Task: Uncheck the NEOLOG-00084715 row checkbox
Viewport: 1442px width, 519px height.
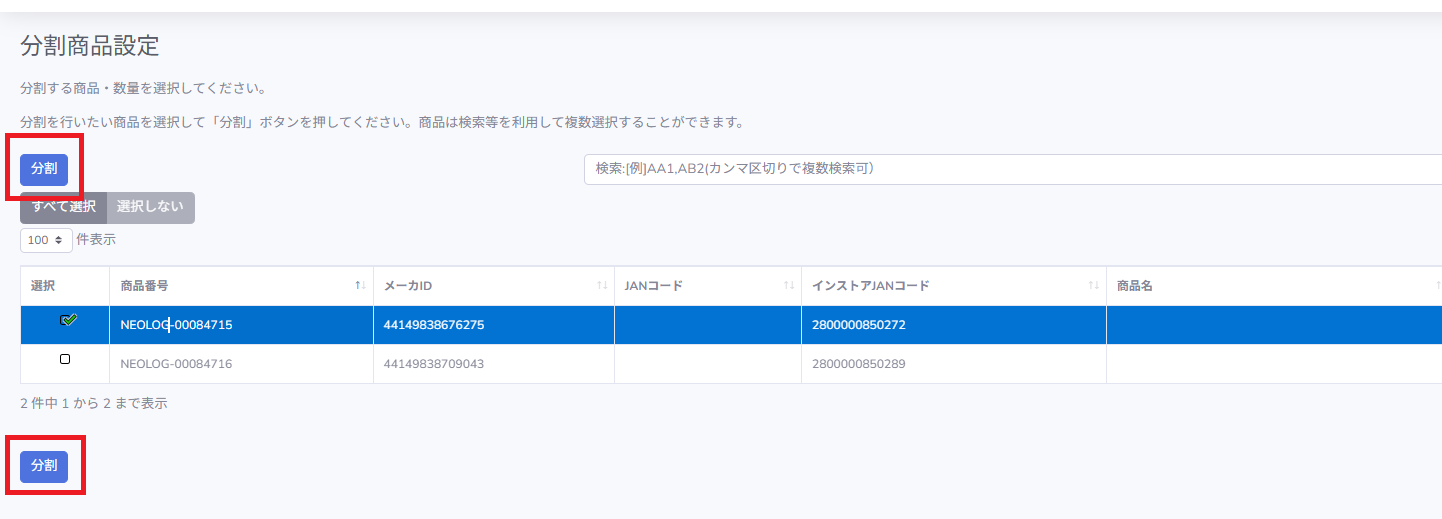Action: (x=68, y=321)
